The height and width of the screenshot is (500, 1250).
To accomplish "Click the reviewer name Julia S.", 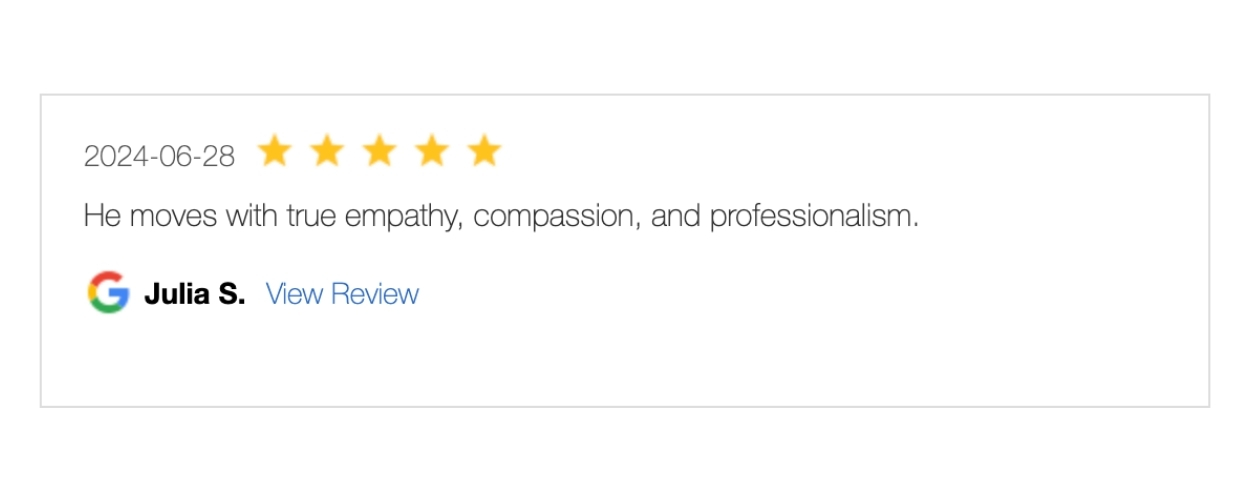I will [x=194, y=294].
